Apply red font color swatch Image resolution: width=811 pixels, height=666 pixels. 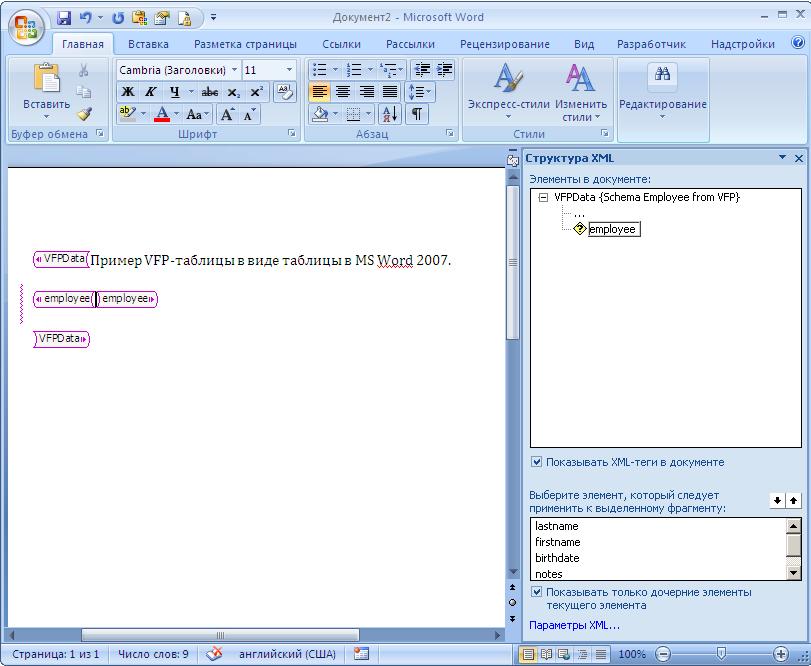click(x=162, y=114)
